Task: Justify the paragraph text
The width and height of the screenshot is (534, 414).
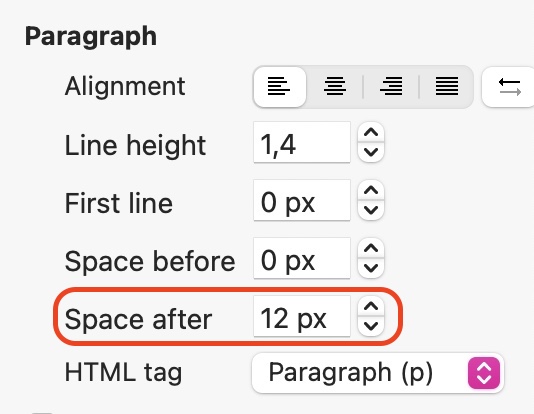Action: (446, 87)
